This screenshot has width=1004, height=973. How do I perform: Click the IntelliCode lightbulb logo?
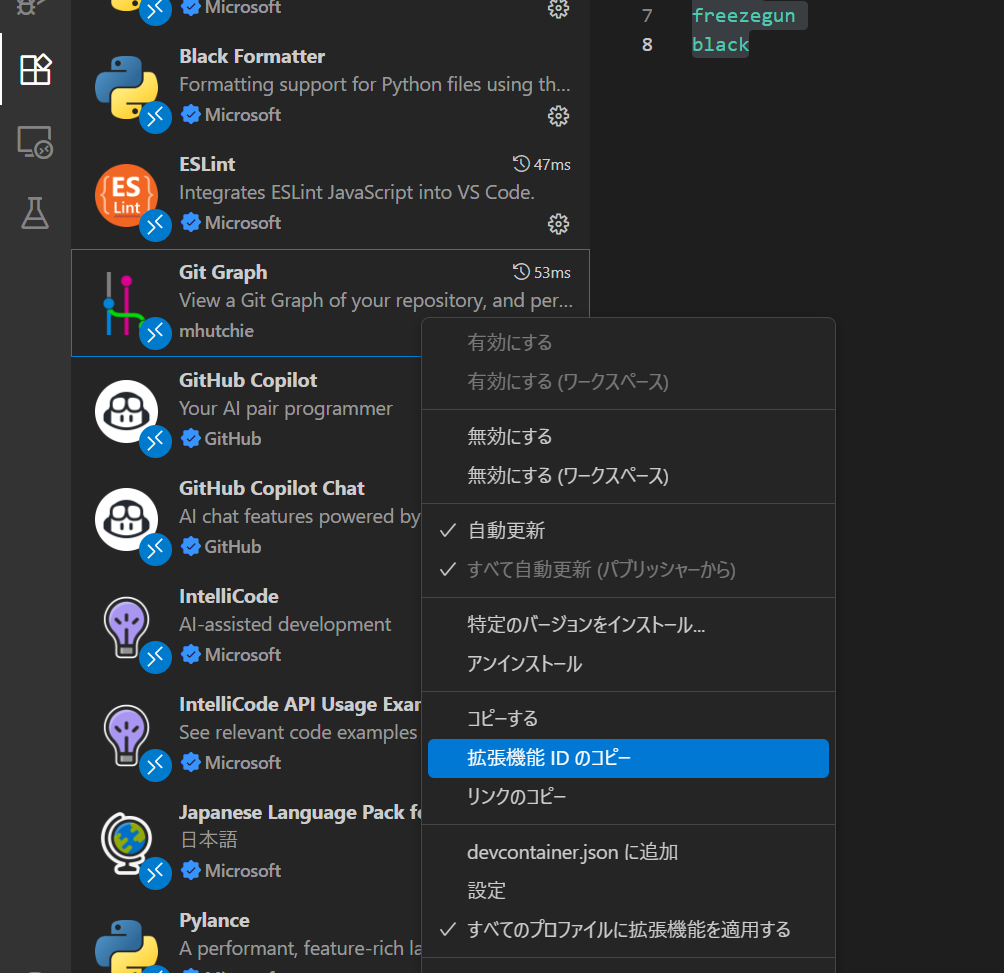pyautogui.click(x=127, y=628)
